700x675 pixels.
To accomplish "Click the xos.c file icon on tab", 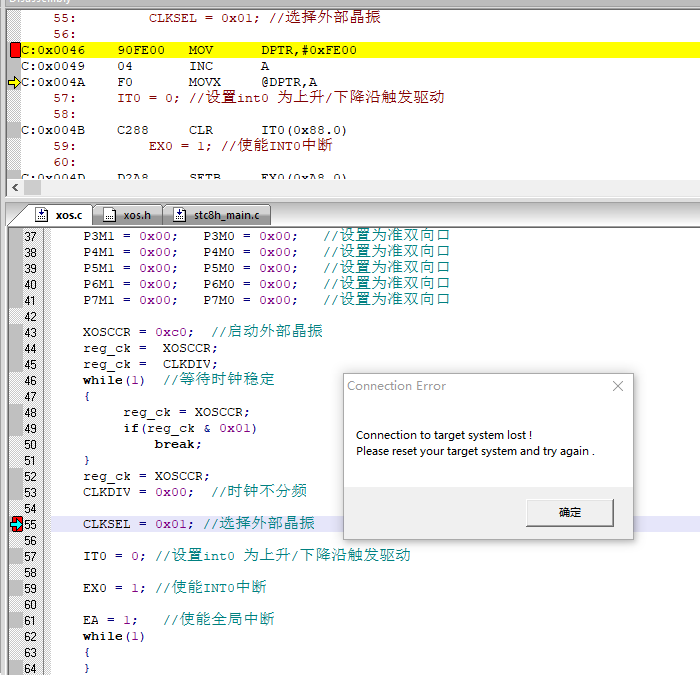I will (42, 215).
